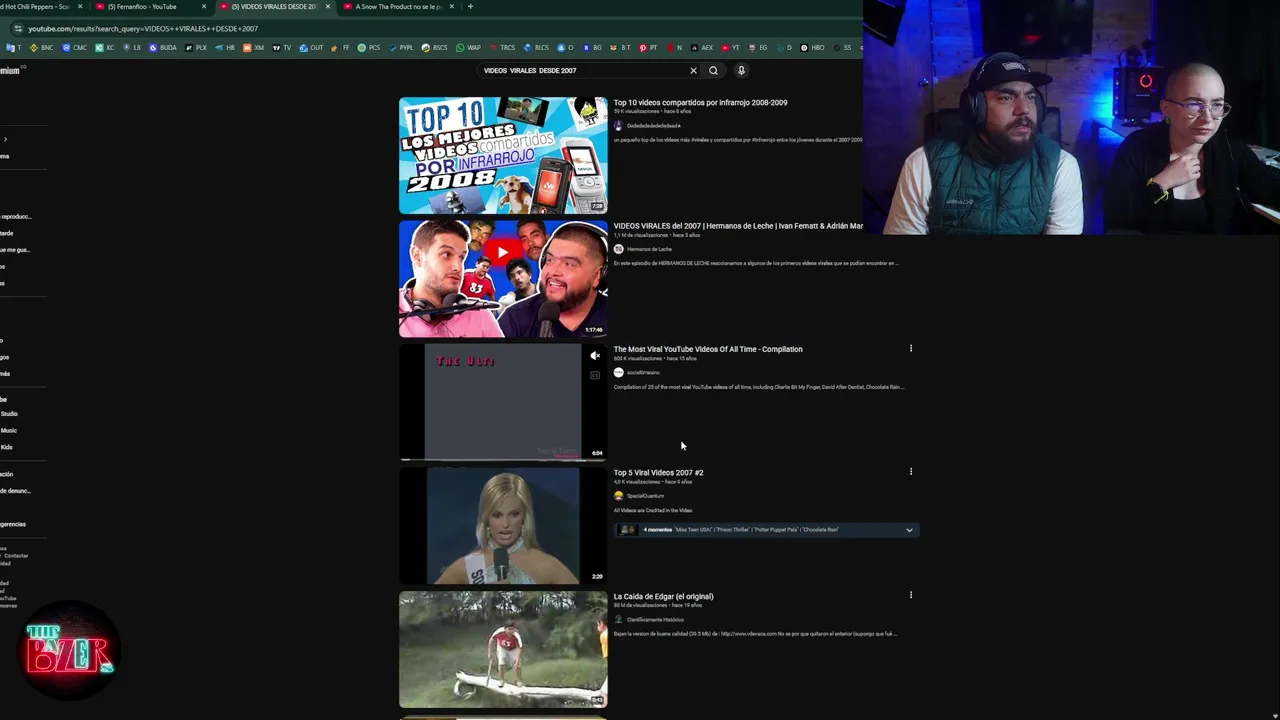Click the Miss Teen USA video thumbnail
The height and width of the screenshot is (720, 1280).
pos(503,526)
